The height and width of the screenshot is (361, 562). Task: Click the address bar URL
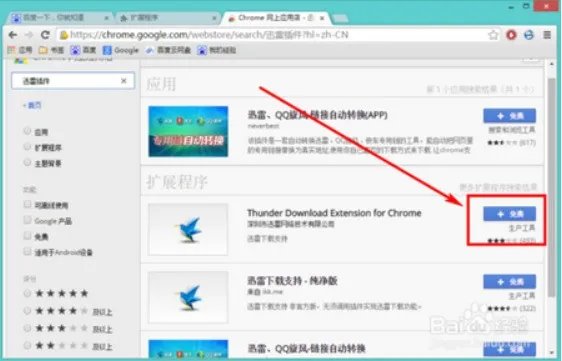(209, 35)
